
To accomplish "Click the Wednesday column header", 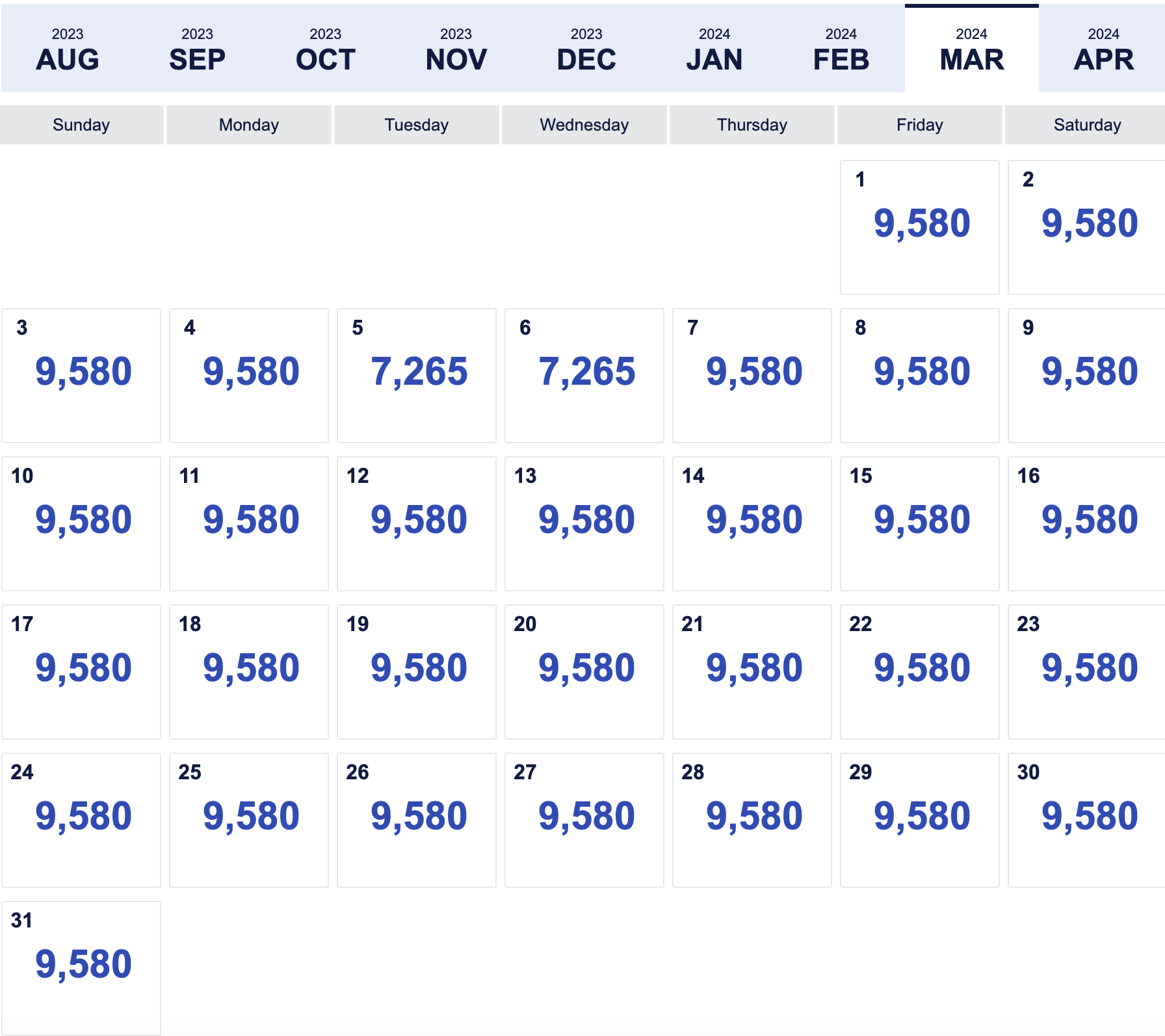I will [584, 125].
